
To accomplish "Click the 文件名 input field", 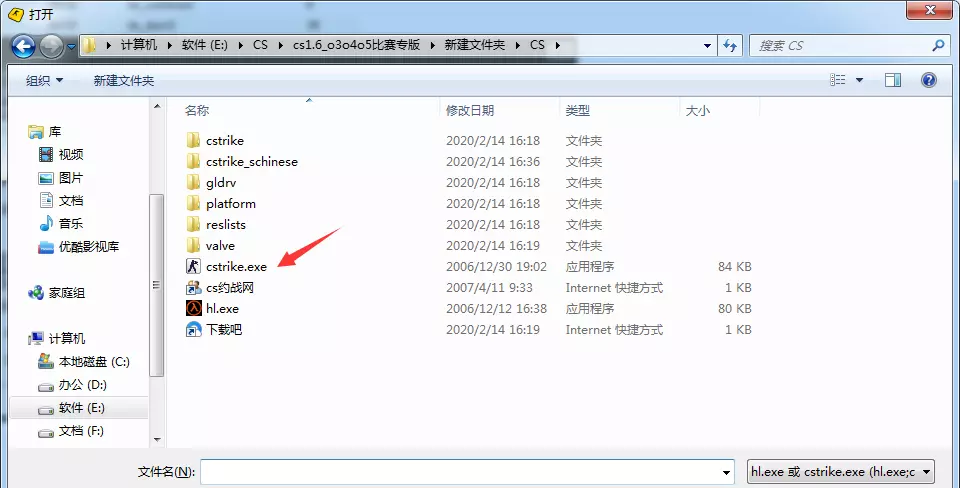I will pos(467,472).
